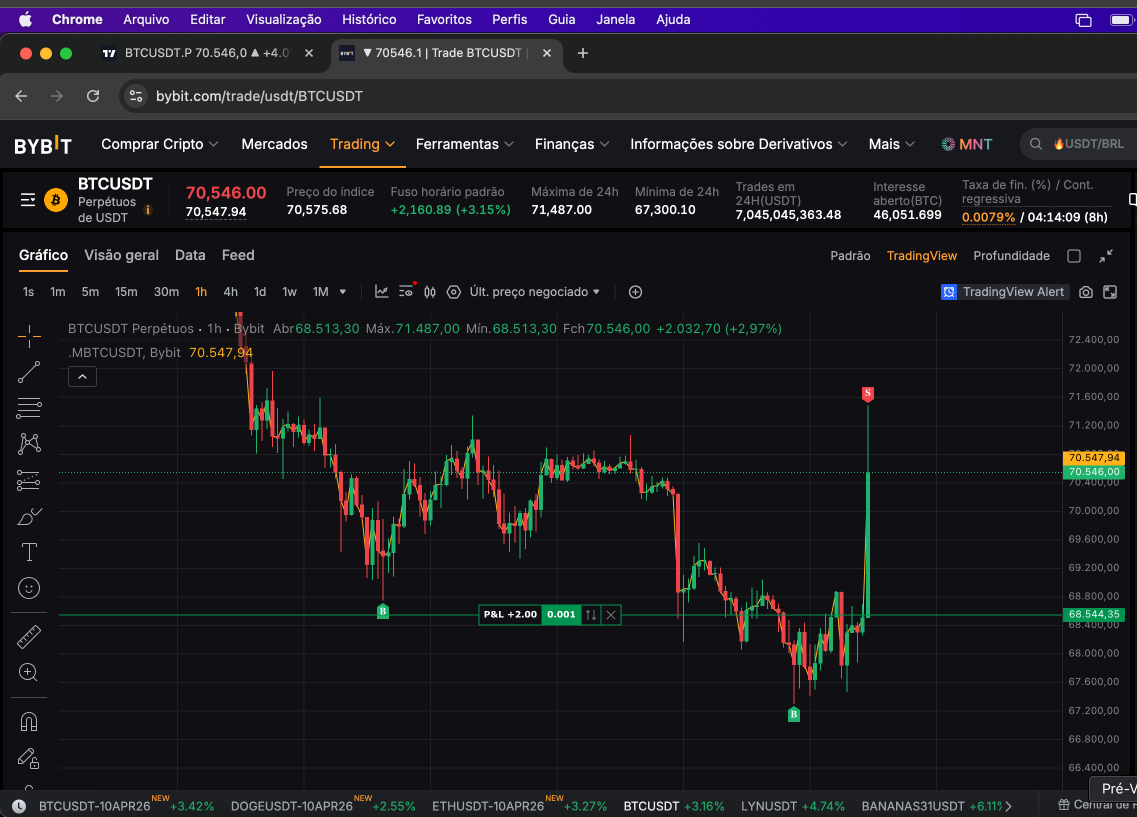1137x817 pixels.
Task: Click the candlestick chart type icon
Action: coord(430,292)
